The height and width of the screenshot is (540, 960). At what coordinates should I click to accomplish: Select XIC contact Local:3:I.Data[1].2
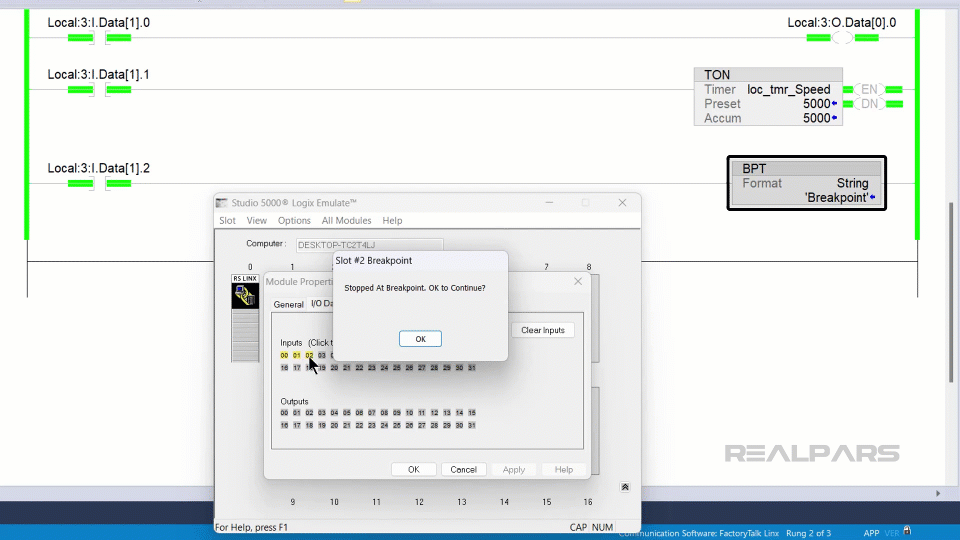click(x=99, y=184)
